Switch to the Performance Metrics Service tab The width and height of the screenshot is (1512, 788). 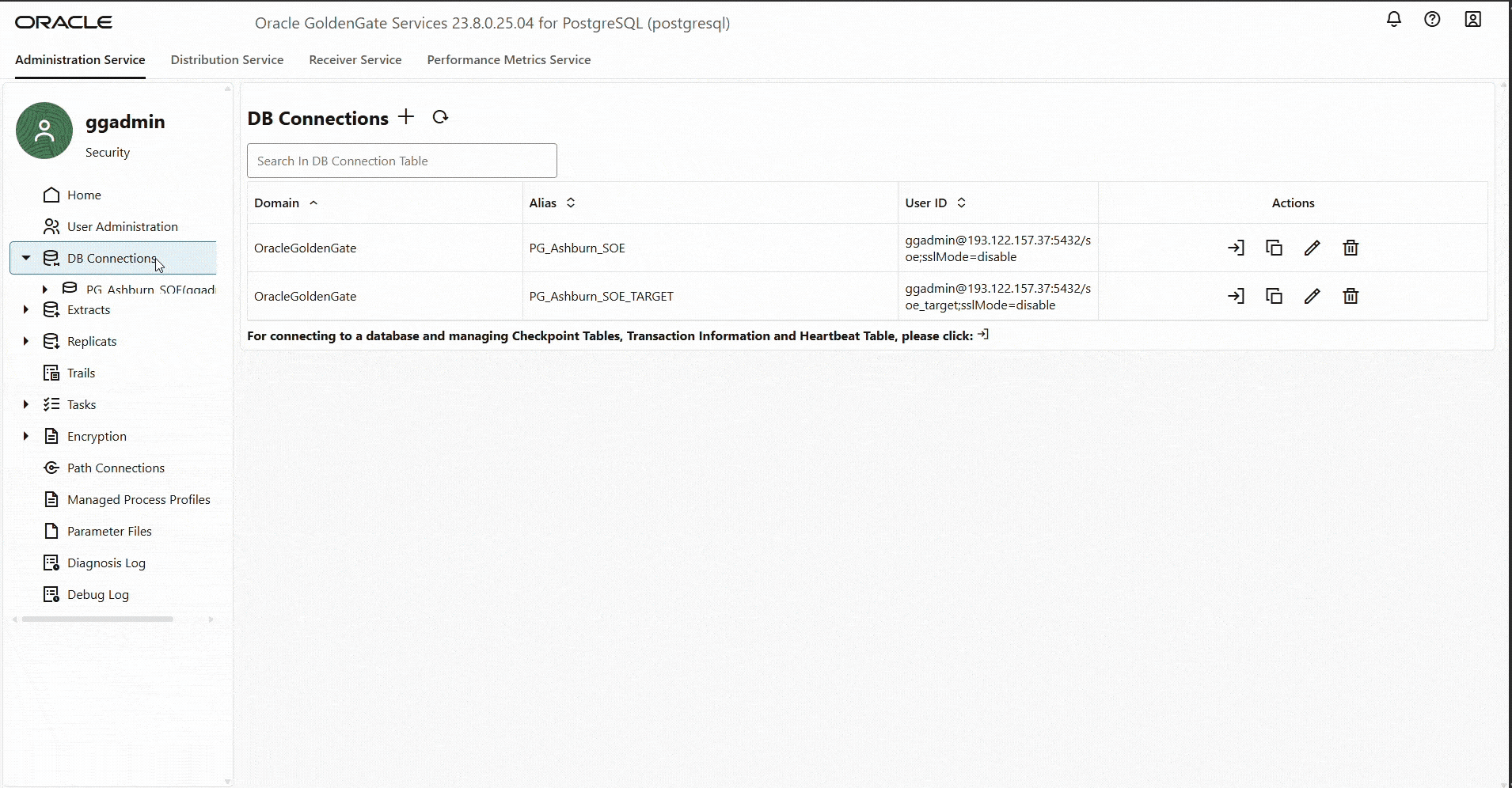(x=509, y=59)
